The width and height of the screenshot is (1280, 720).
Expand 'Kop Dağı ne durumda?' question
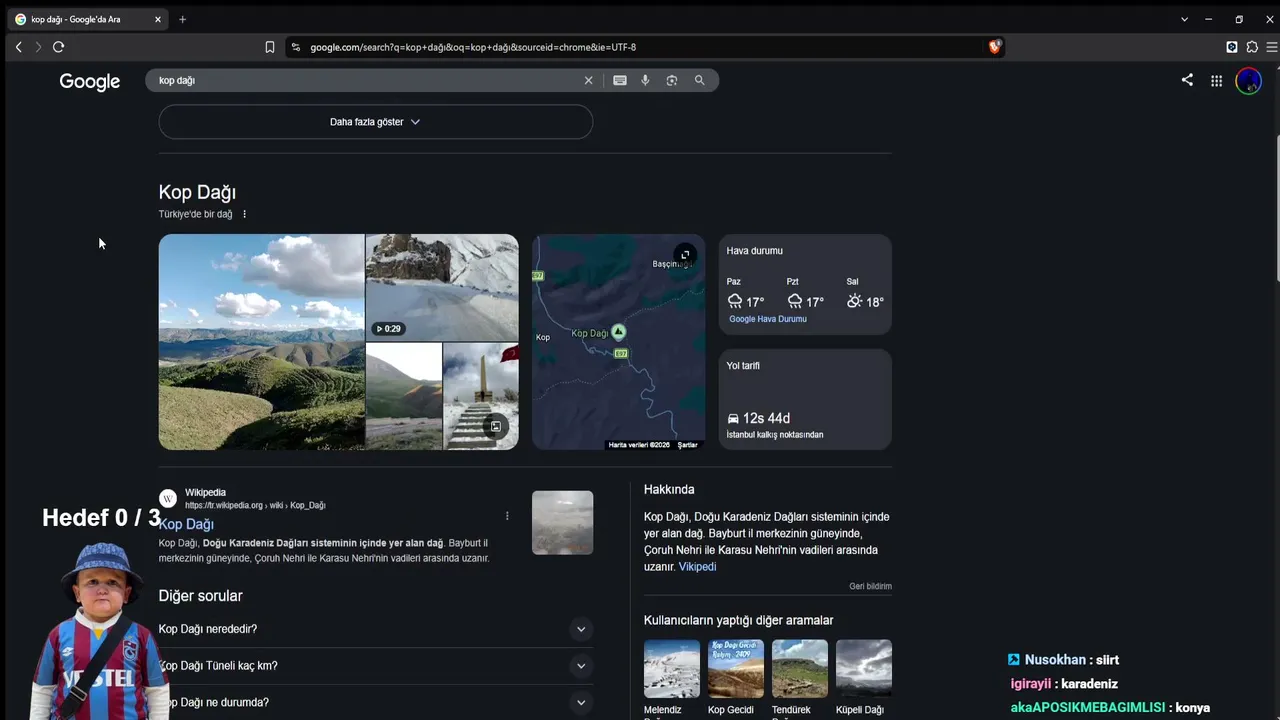click(375, 702)
